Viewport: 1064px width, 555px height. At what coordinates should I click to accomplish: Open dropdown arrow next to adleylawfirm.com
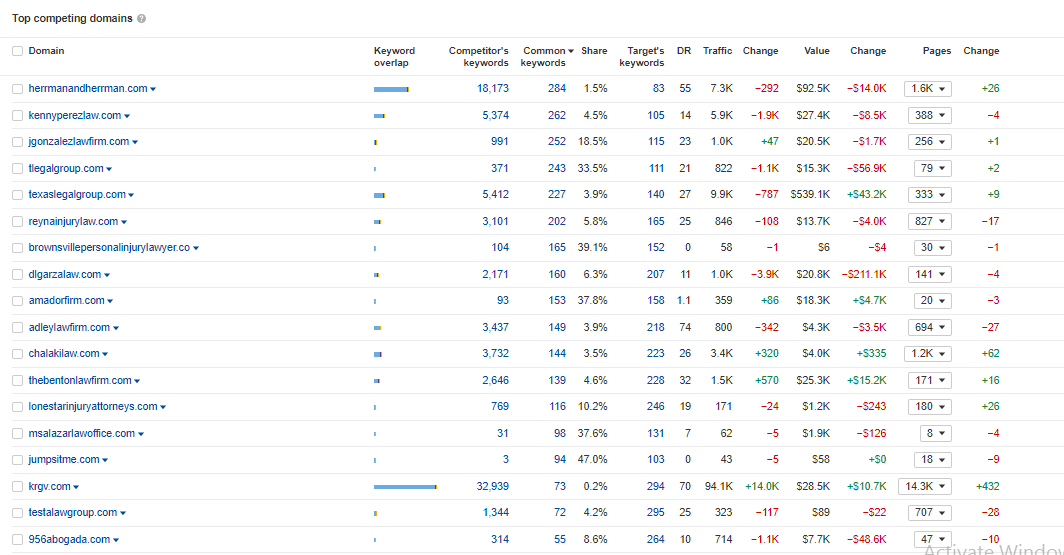116,328
